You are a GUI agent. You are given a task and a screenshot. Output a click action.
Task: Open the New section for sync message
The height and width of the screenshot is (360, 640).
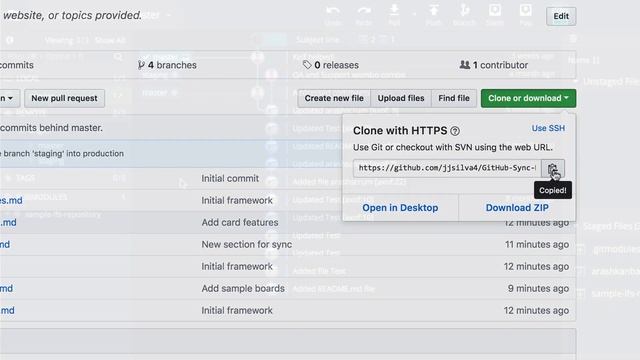click(x=247, y=244)
